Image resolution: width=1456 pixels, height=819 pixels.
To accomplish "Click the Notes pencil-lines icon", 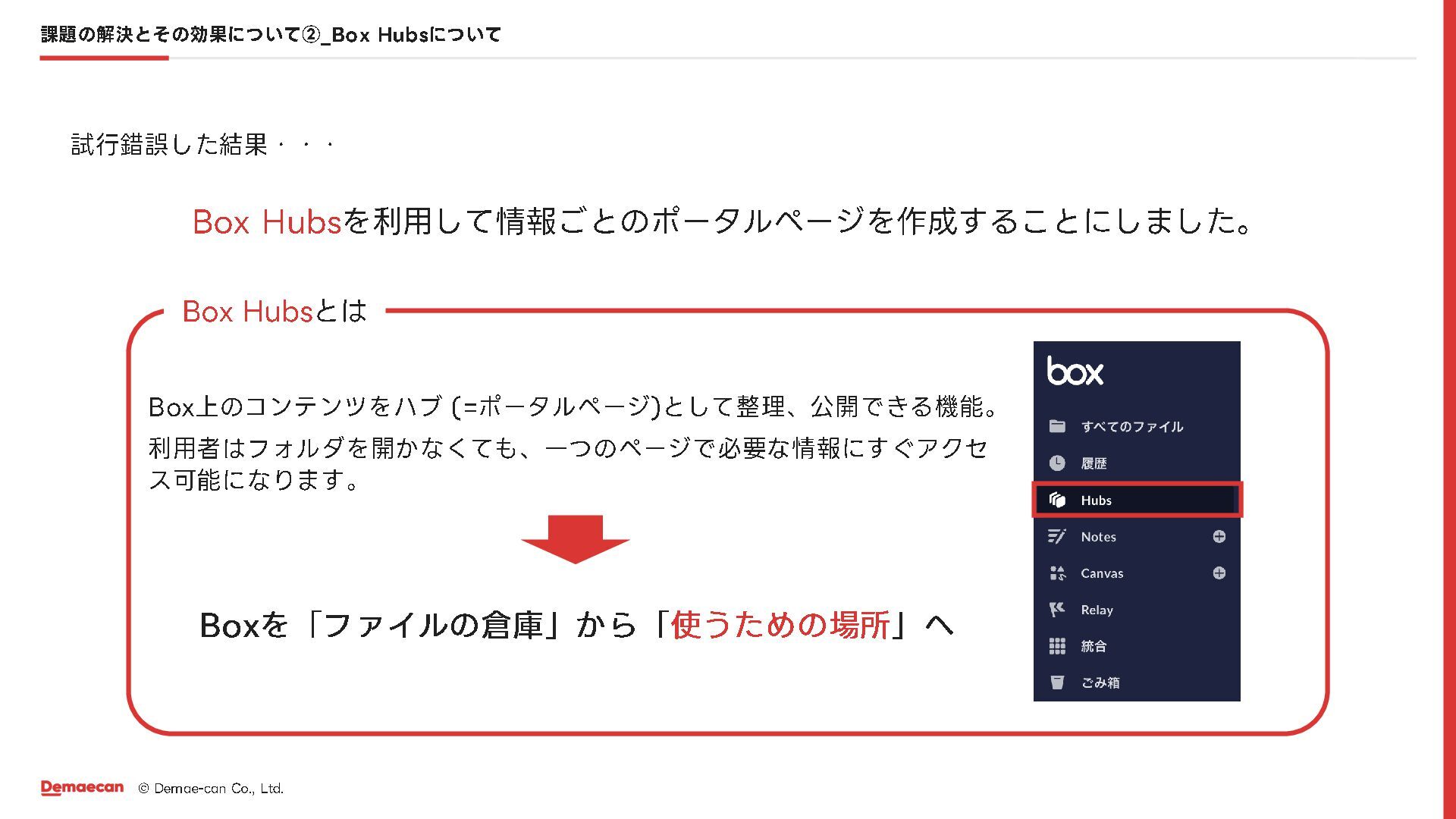I will [1057, 537].
